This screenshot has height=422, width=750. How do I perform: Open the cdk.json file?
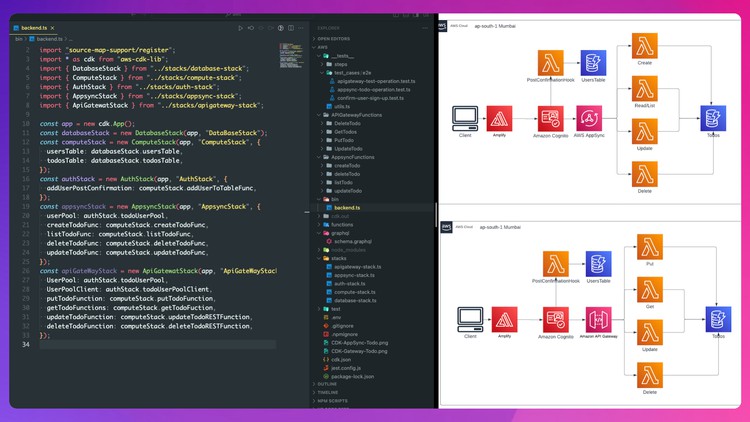342,359
